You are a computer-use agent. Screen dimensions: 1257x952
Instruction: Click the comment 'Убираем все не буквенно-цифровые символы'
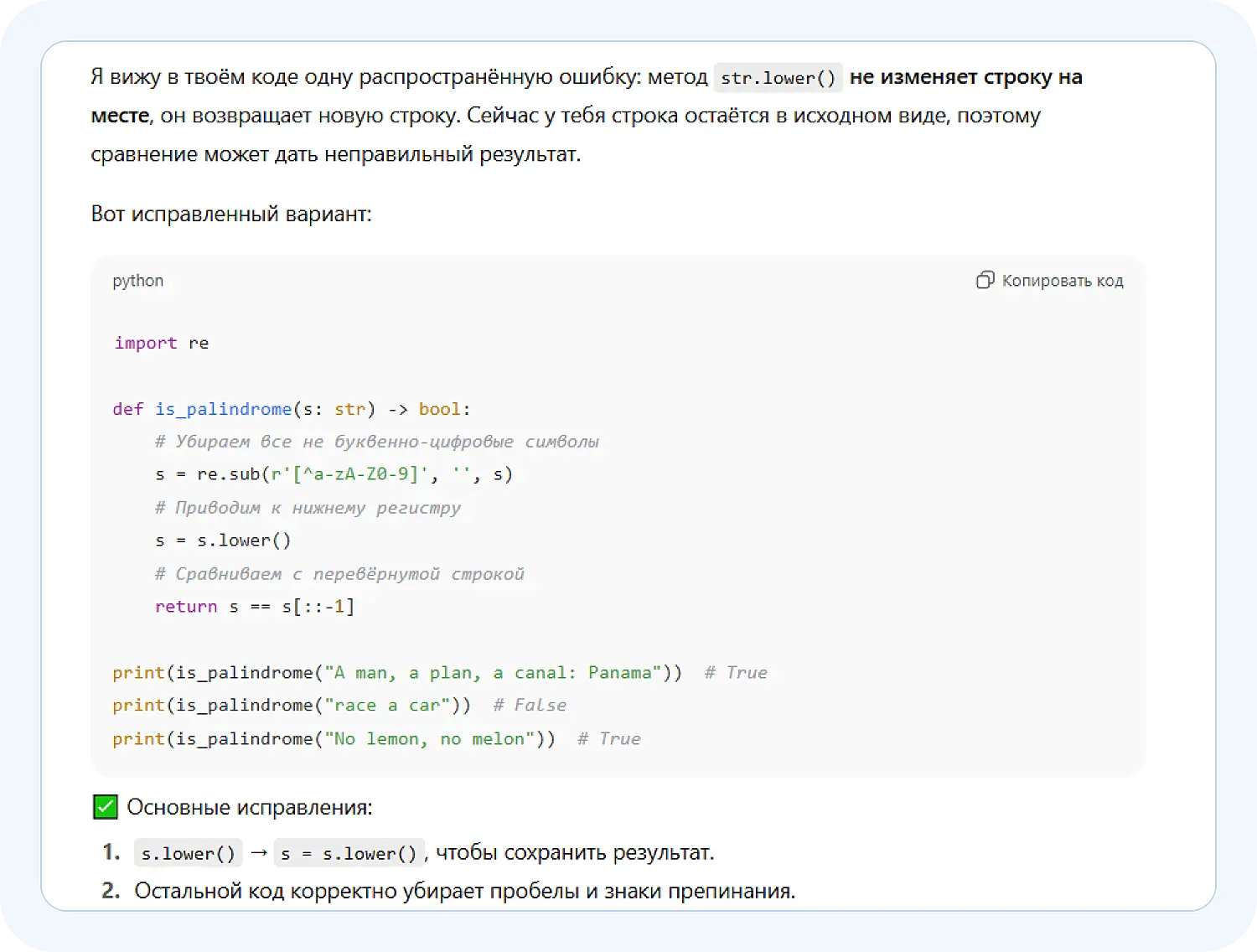(377, 442)
